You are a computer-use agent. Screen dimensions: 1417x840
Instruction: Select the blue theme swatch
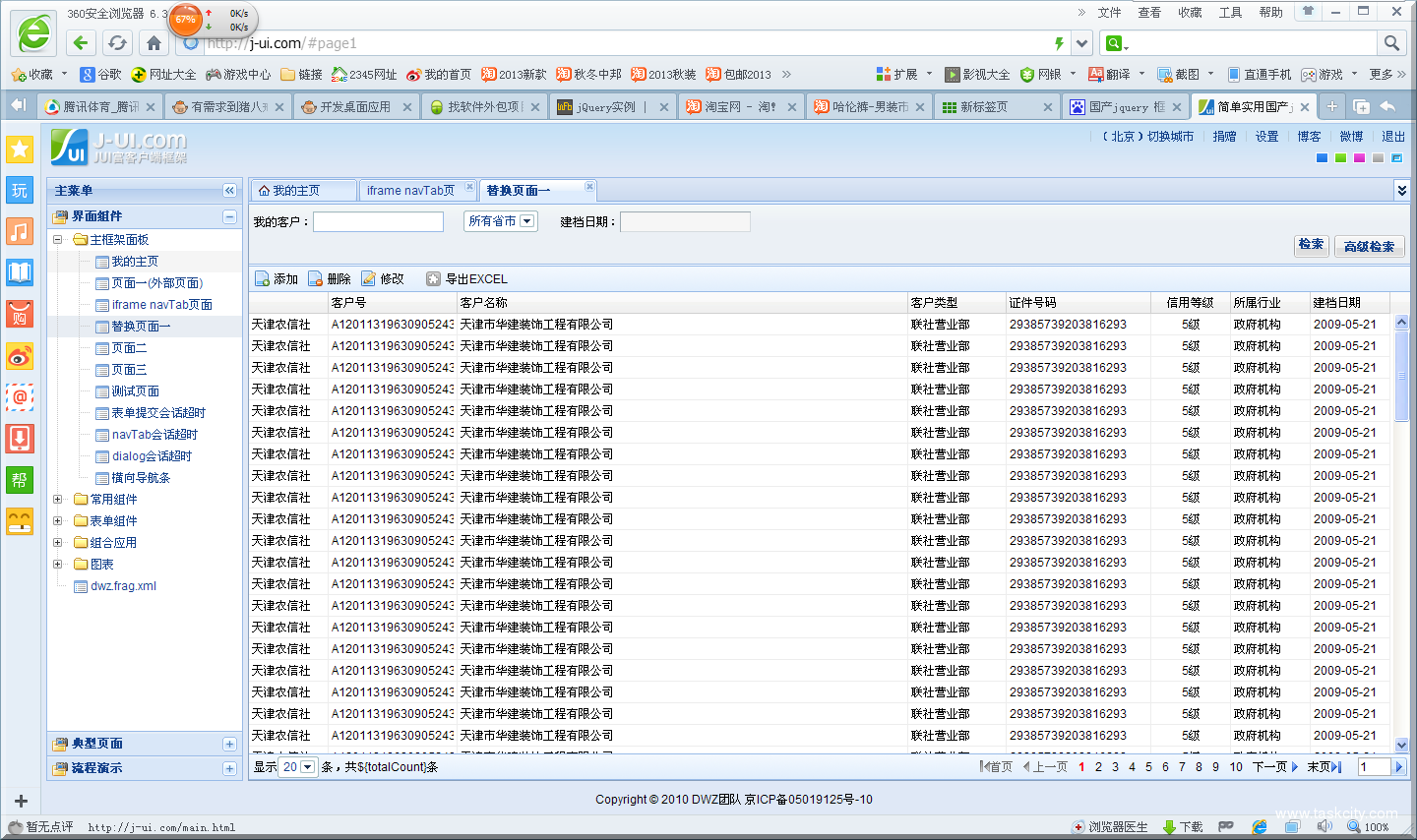click(1322, 158)
